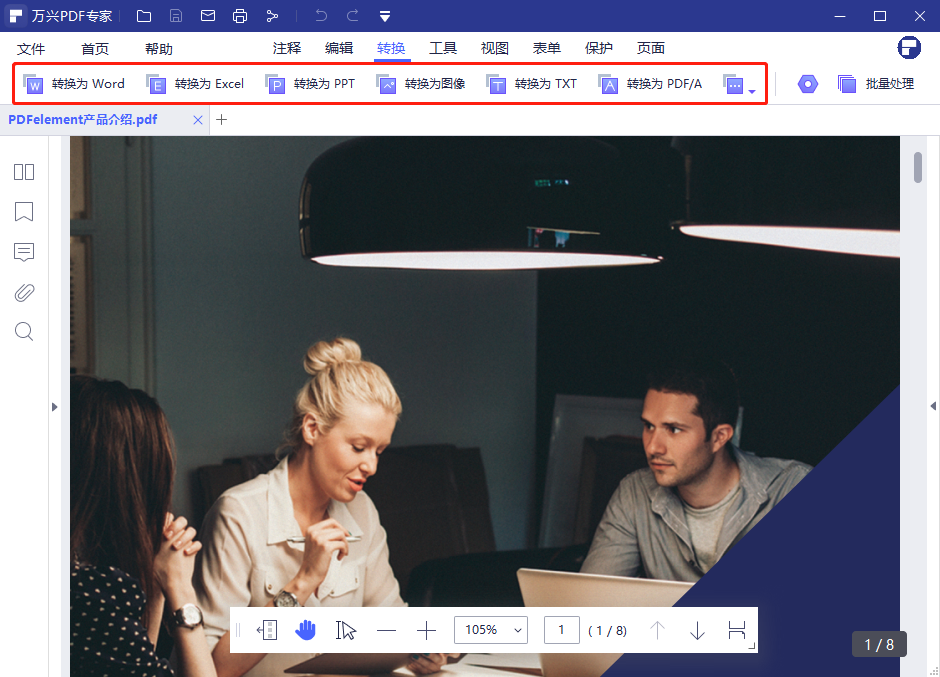The width and height of the screenshot is (940, 677).
Task: Open the page thumbnails panel in sidebar
Action: pyautogui.click(x=24, y=172)
